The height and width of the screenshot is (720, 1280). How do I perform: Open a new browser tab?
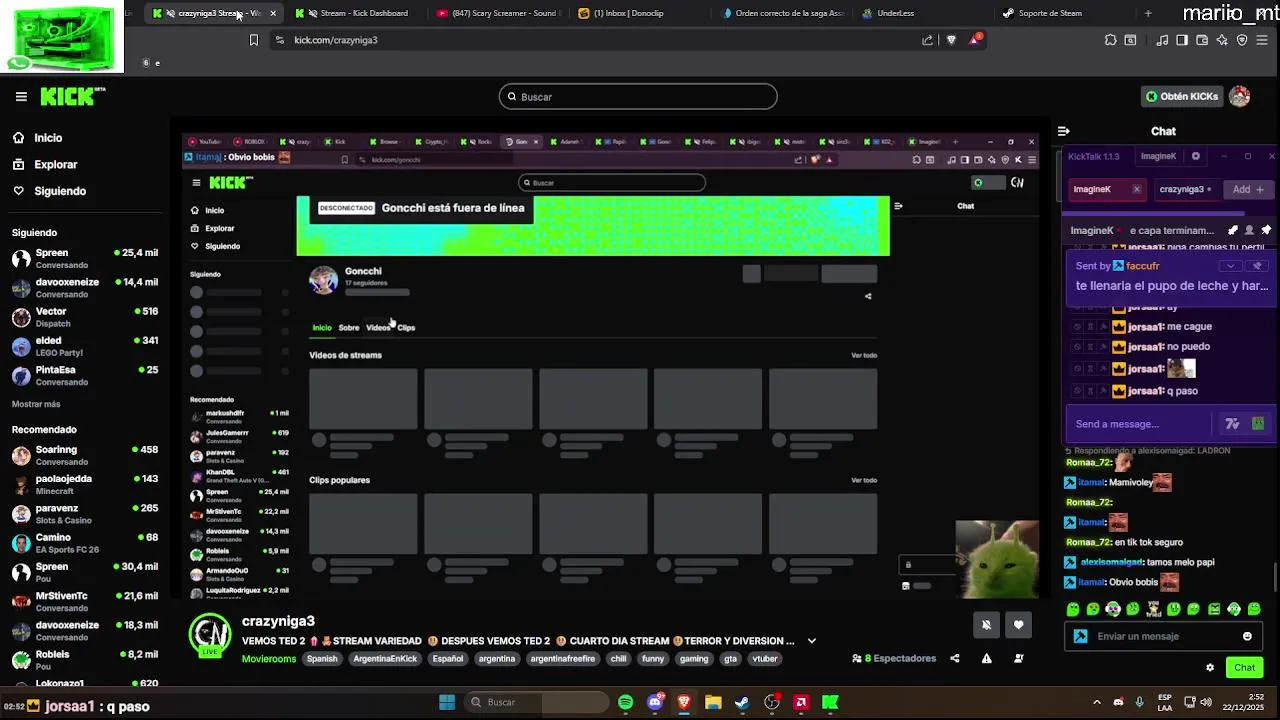pyautogui.click(x=1148, y=13)
